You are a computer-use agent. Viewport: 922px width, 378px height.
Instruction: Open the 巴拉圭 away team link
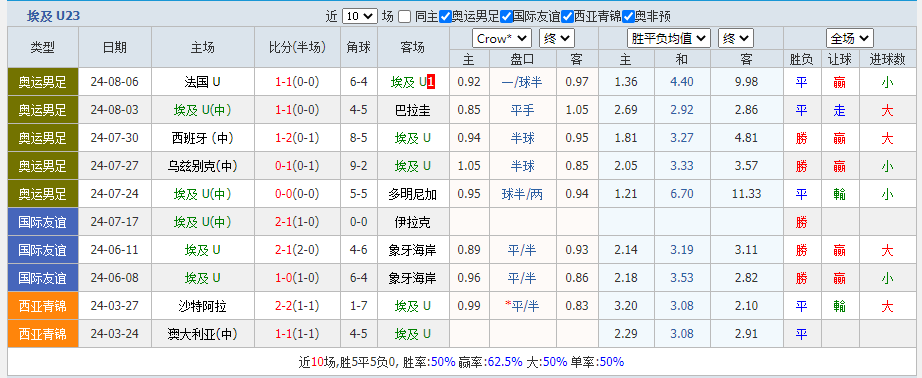413,110
